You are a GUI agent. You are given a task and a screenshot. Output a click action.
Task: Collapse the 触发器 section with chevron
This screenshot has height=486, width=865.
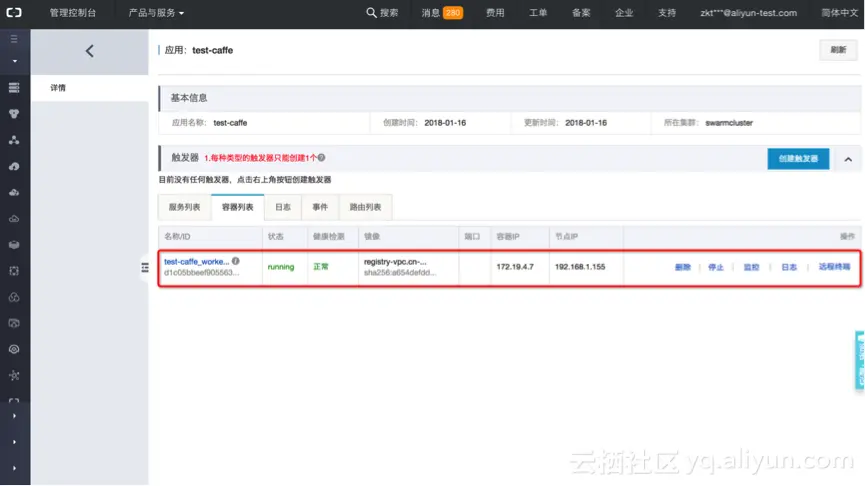tap(848, 159)
